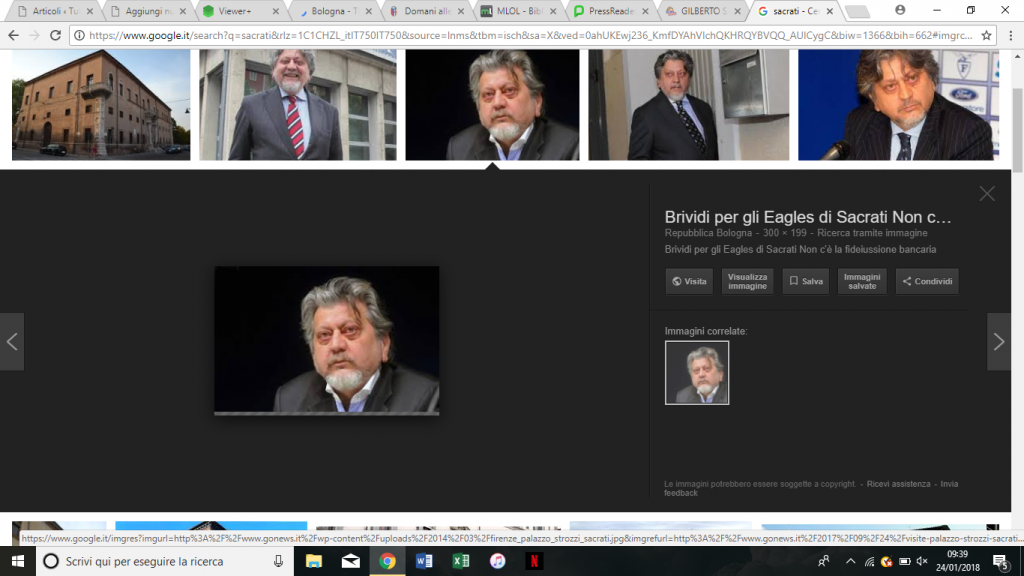The height and width of the screenshot is (576, 1024).
Task: Bookmark this page with the star icon
Action: pos(986,35)
